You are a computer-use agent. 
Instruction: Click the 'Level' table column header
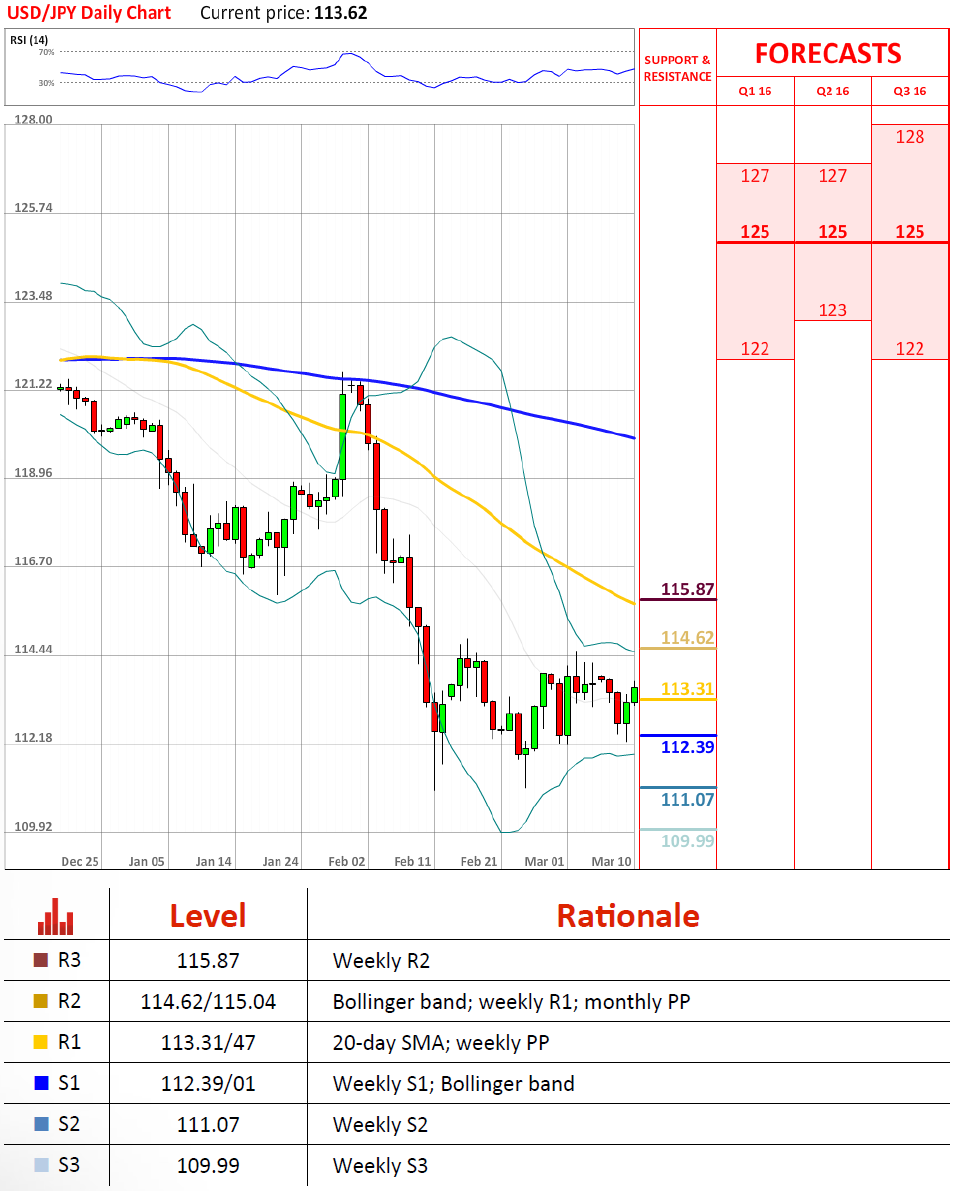(208, 916)
